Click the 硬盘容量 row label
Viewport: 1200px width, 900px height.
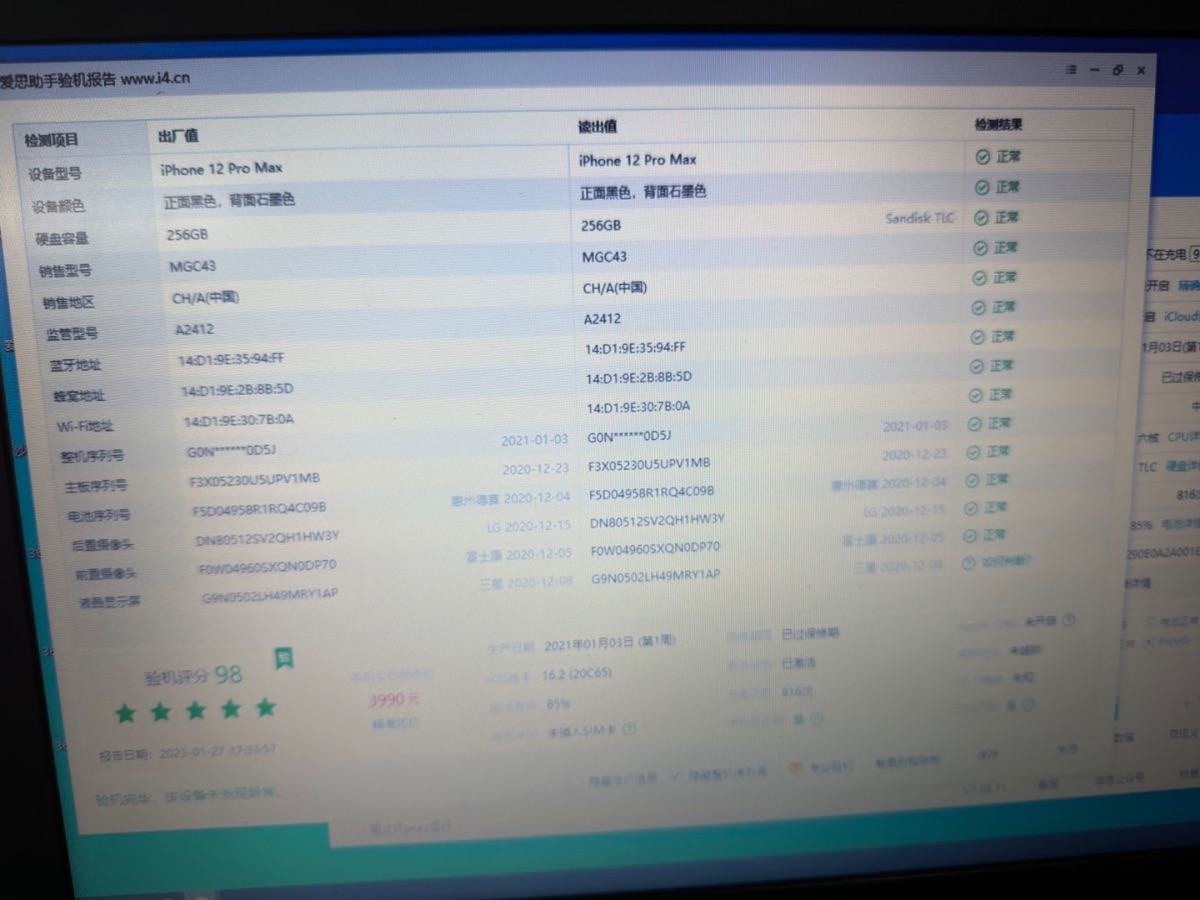[x=62, y=239]
